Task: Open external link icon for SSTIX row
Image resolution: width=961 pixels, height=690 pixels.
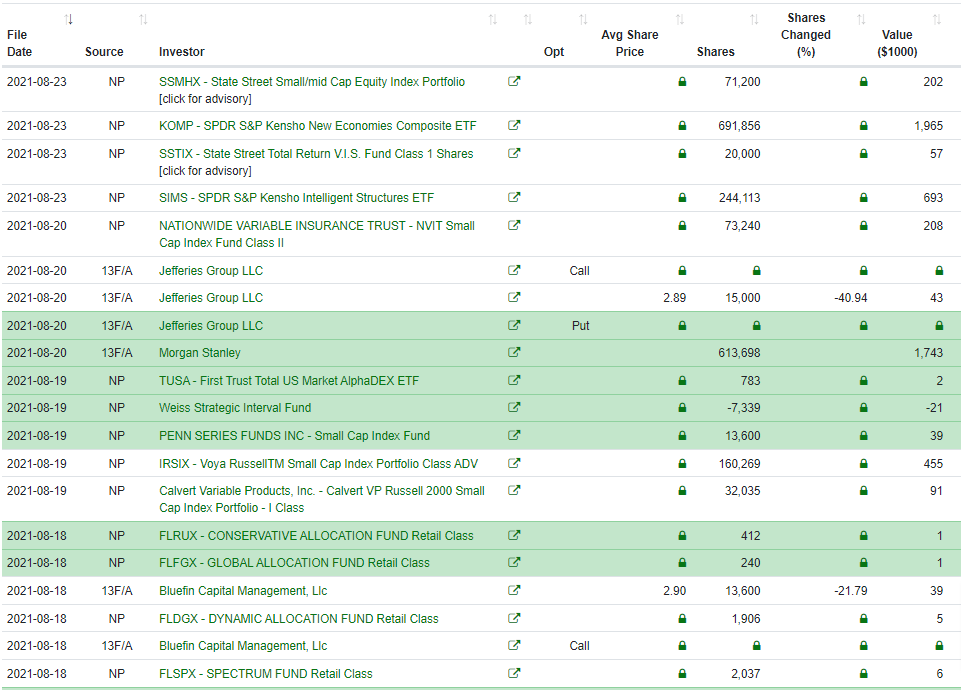Action: tap(514, 153)
